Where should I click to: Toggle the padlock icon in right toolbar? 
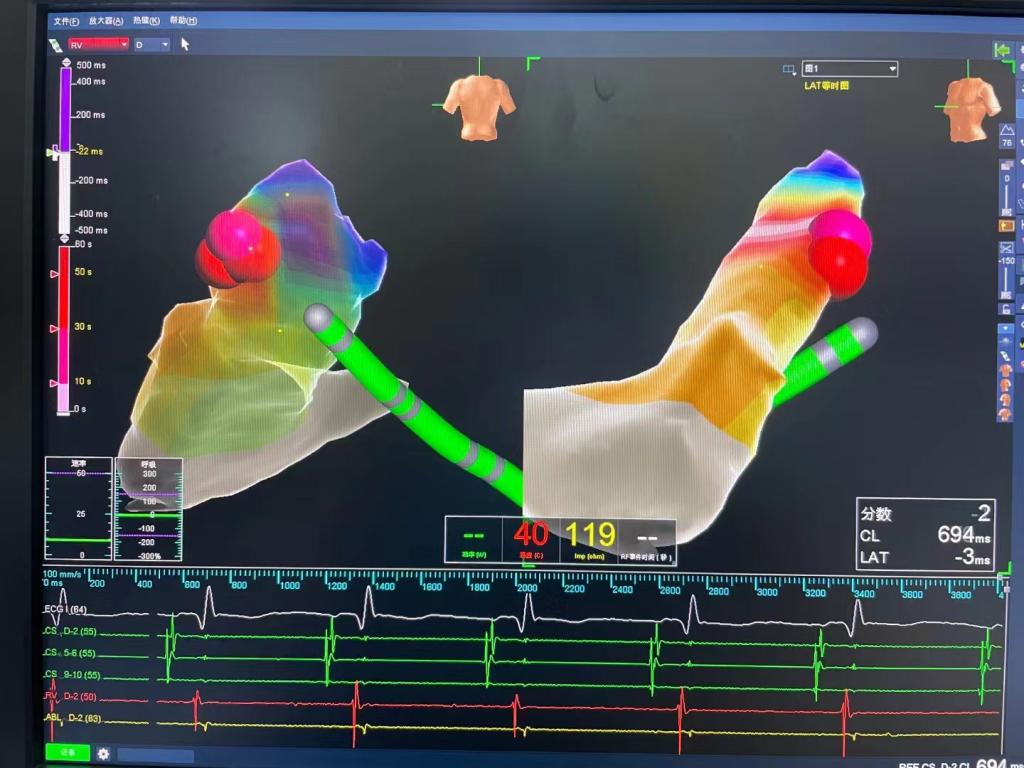1006,309
